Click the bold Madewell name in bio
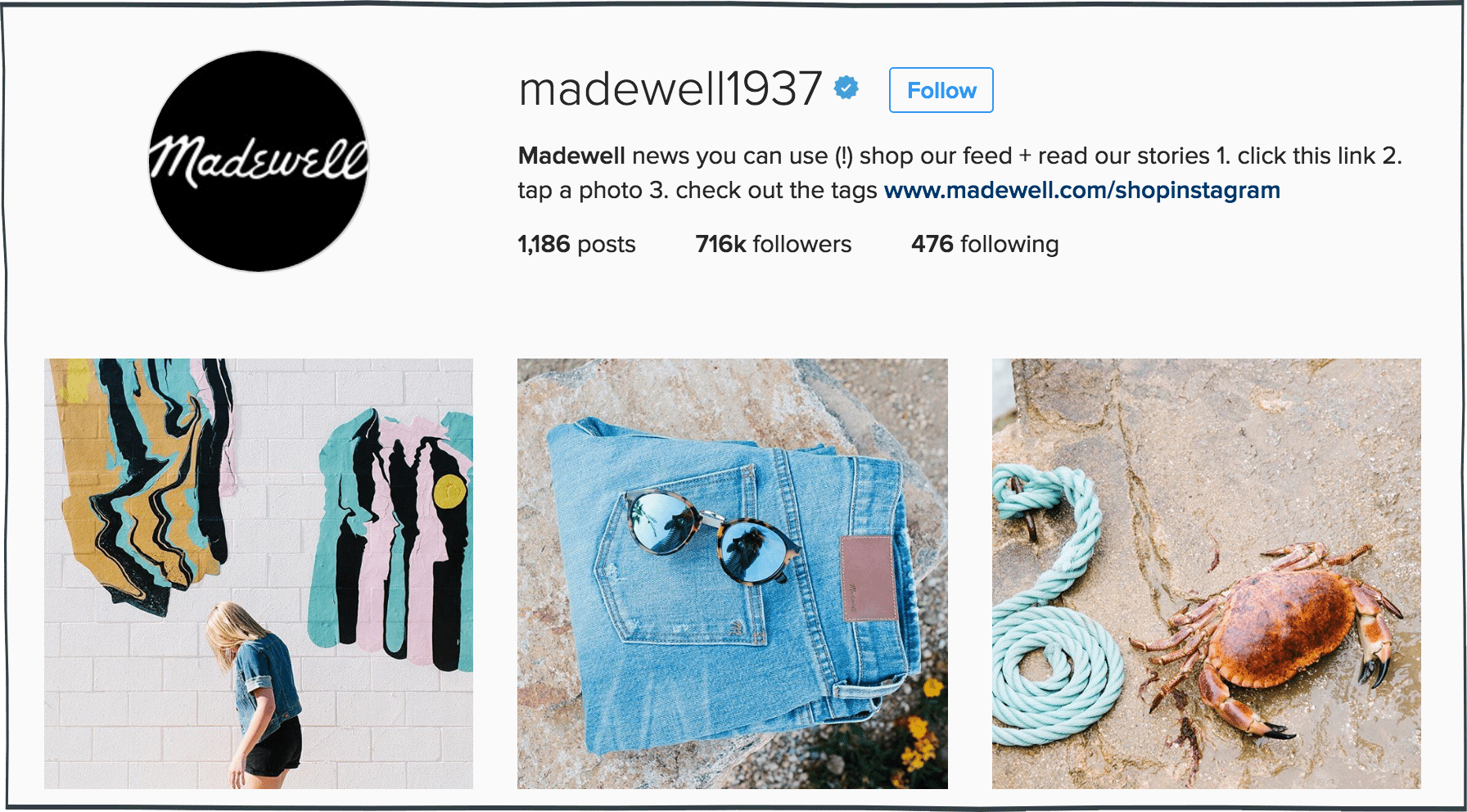Screen dimensions: 1467x812 pyautogui.click(x=571, y=156)
